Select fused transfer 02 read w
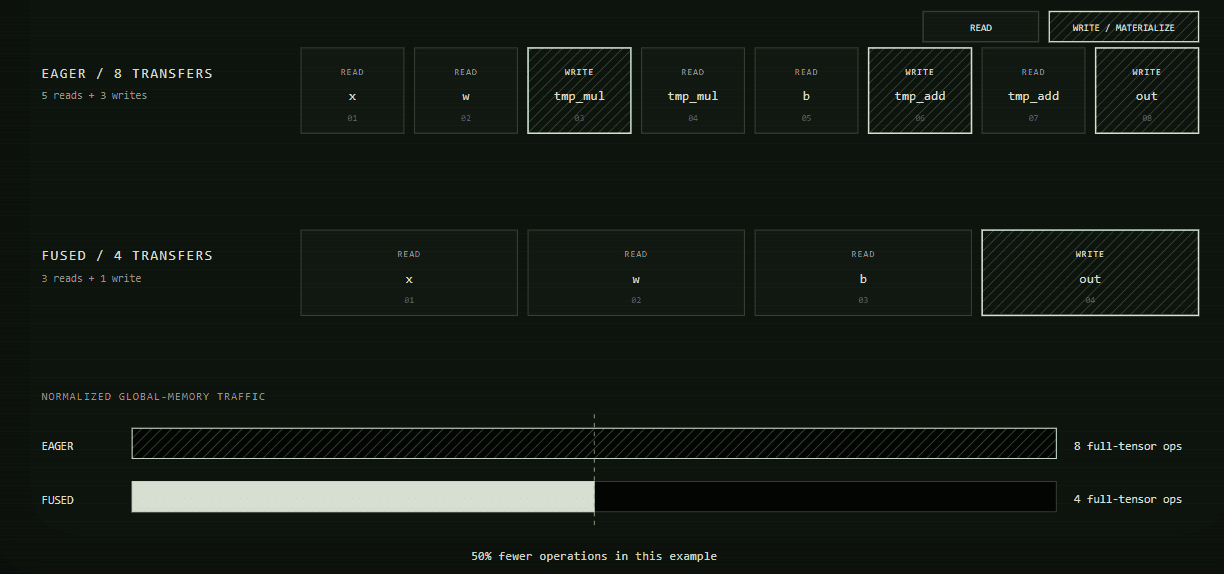Image resolution: width=1224 pixels, height=574 pixels. pos(636,273)
